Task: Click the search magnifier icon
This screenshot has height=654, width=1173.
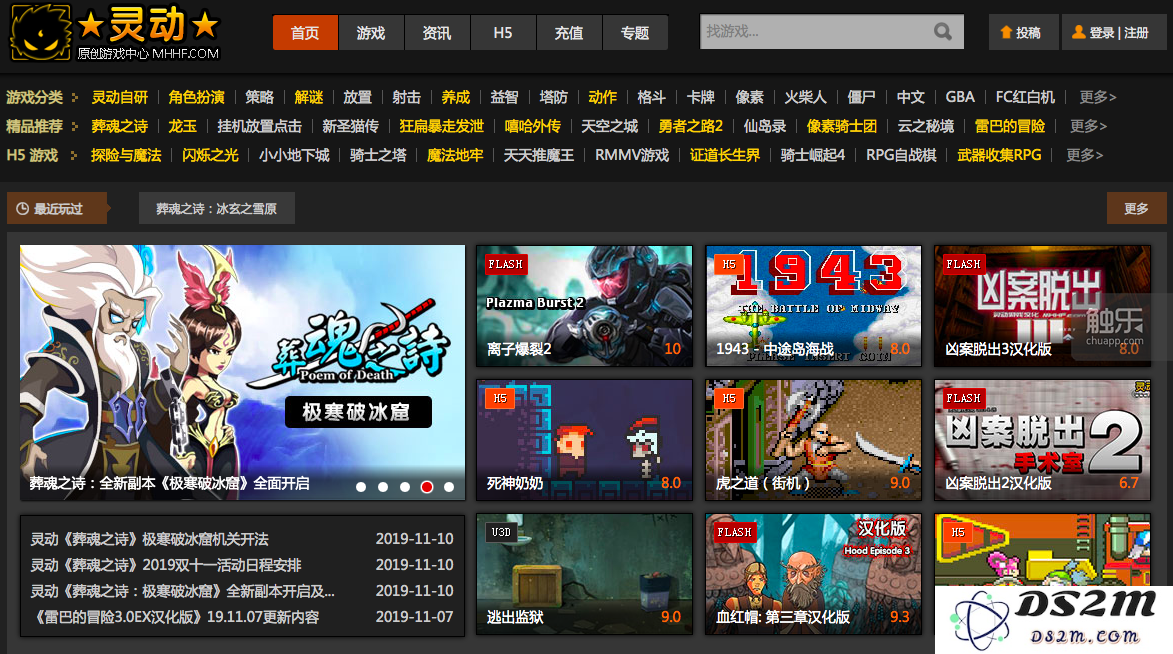Action: 943,32
